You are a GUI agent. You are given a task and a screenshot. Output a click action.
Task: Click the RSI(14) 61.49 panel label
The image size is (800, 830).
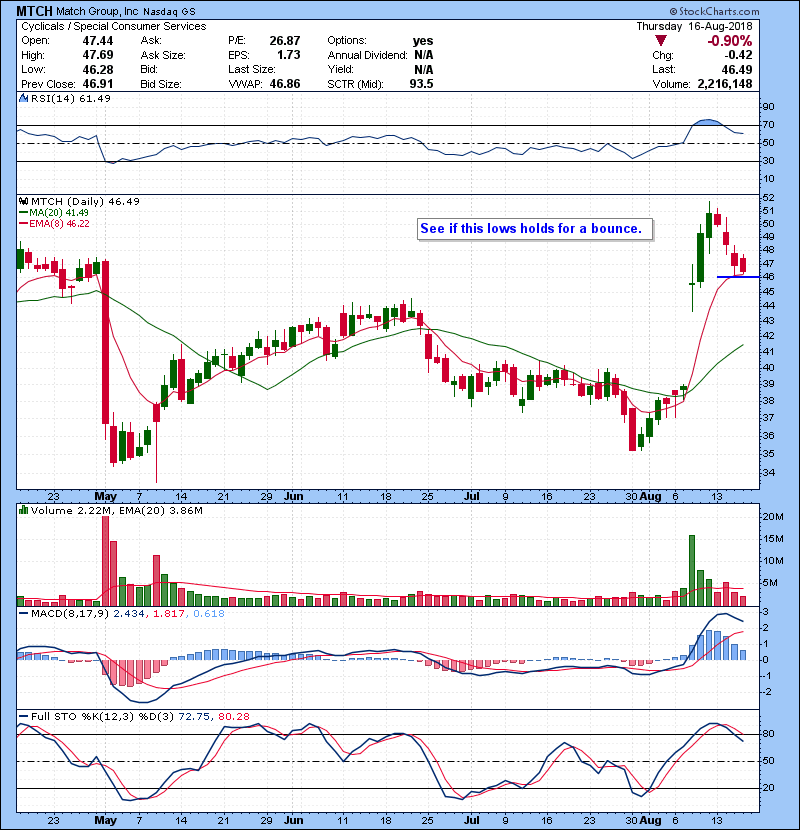pos(71,98)
